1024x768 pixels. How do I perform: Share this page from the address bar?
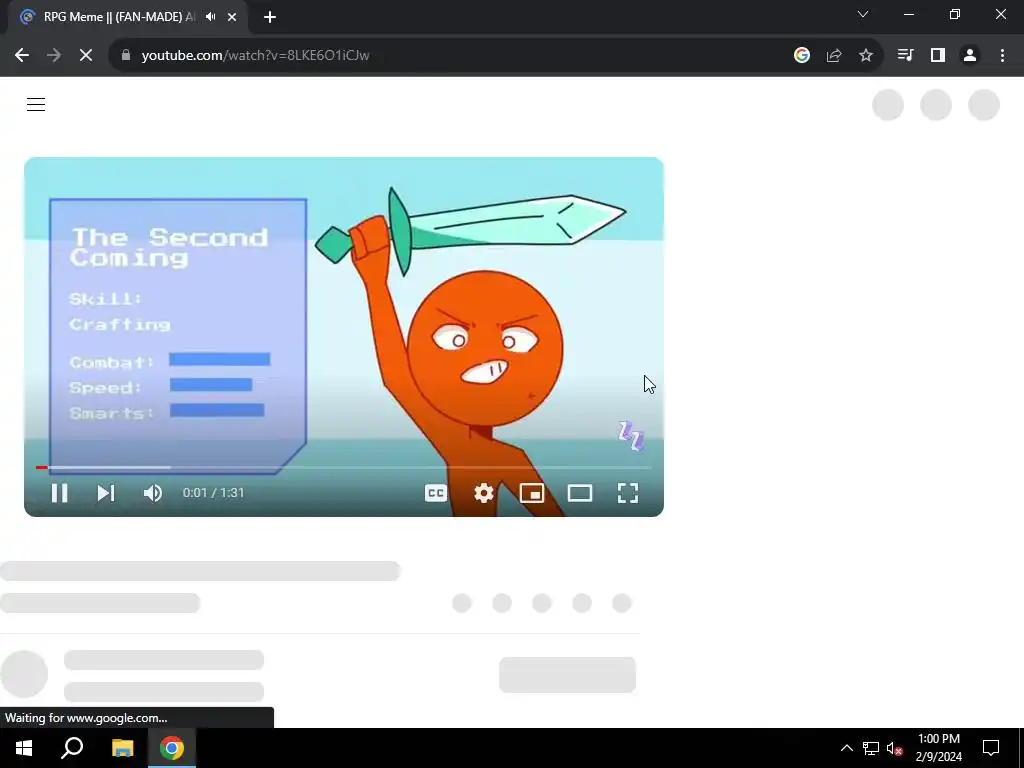click(834, 56)
